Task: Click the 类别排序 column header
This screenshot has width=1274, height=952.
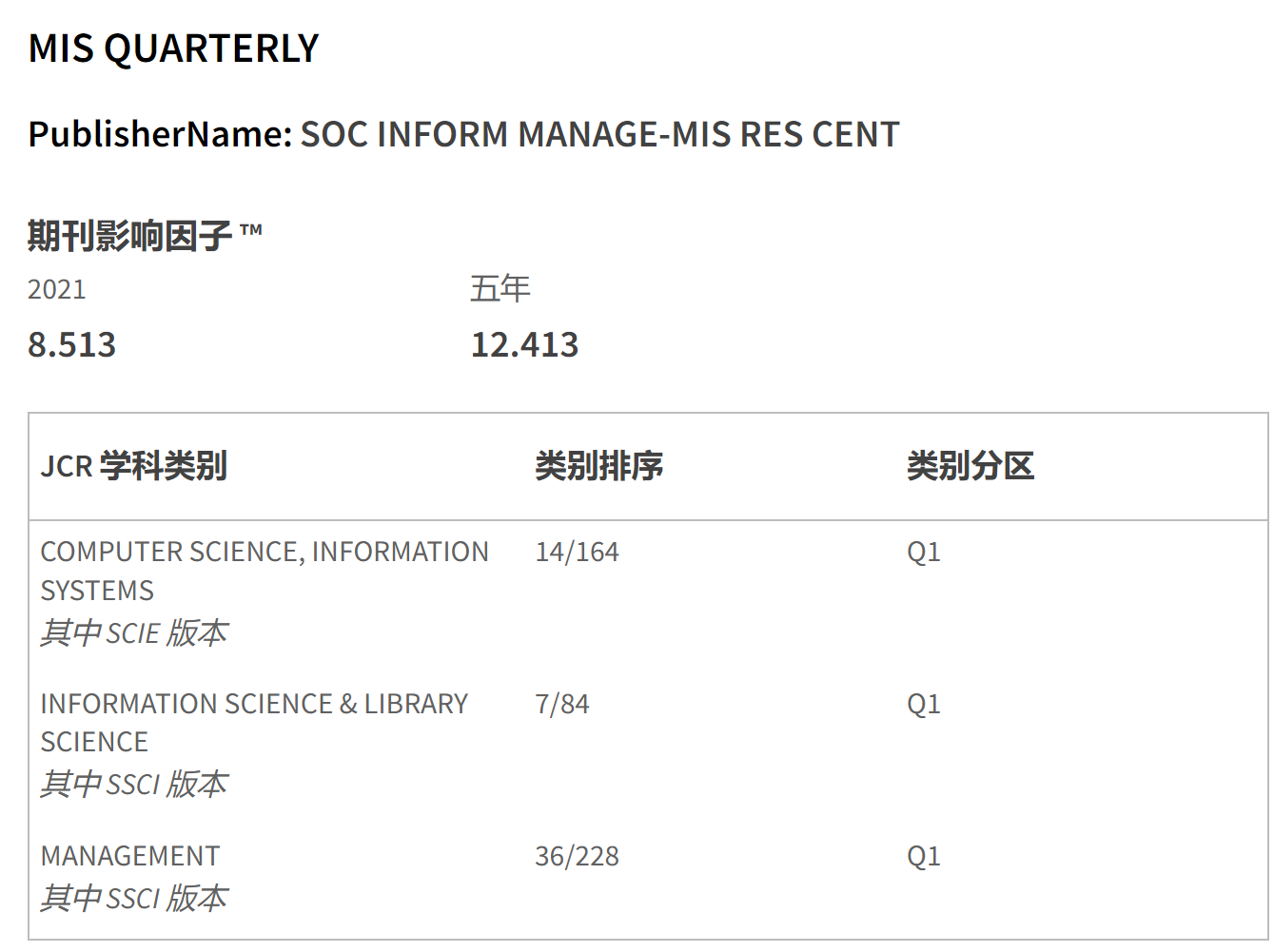Action: 598,466
